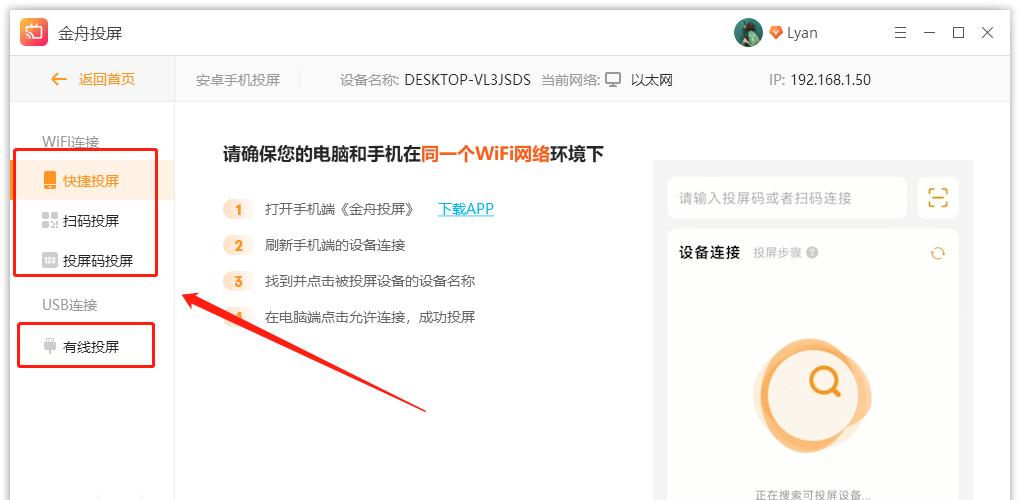Viewport: 1020px width, 500px height.
Task: Click the question mark next to 投屏步骤
Action: 812,253
